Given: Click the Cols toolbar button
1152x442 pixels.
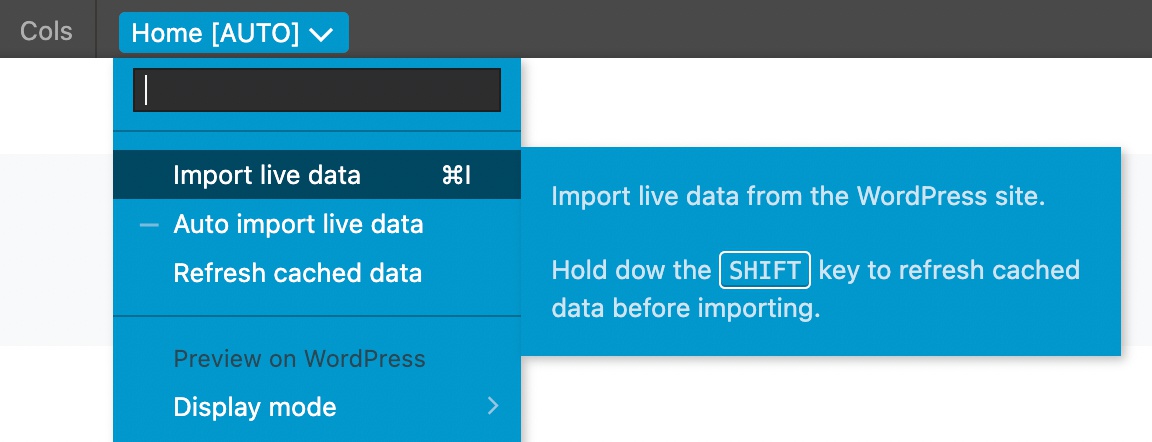Looking at the screenshot, I should point(46,31).
